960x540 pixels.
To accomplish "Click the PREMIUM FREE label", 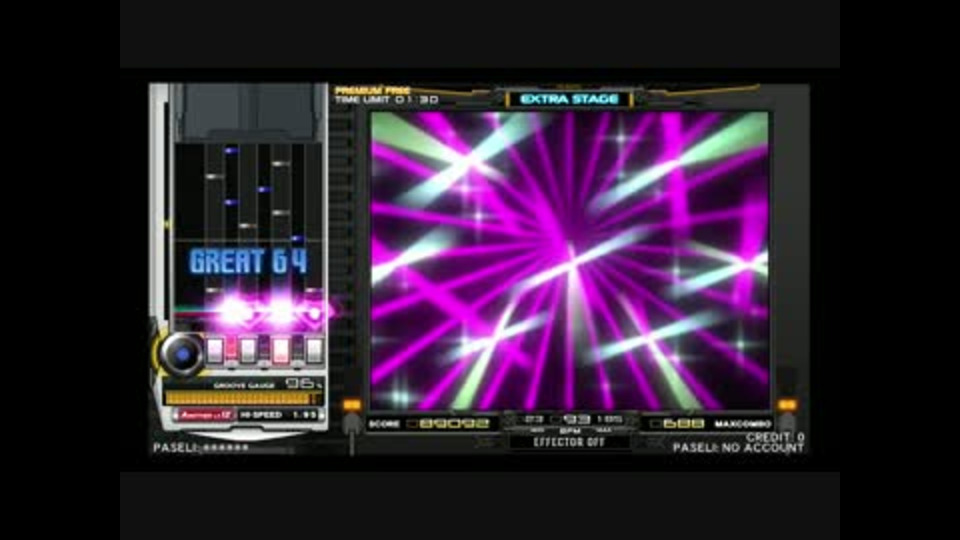I will pos(372,91).
